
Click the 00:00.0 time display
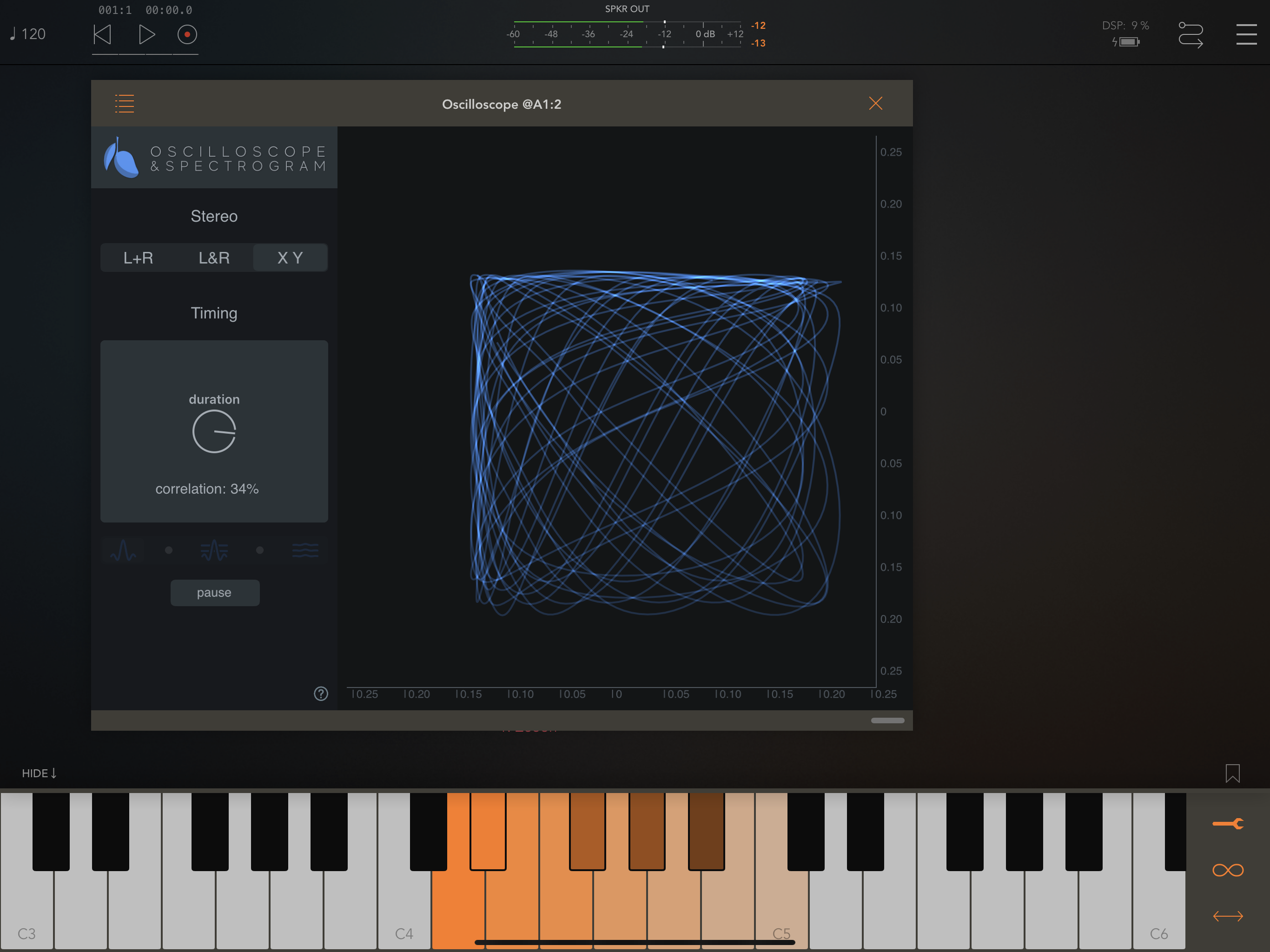(x=169, y=10)
